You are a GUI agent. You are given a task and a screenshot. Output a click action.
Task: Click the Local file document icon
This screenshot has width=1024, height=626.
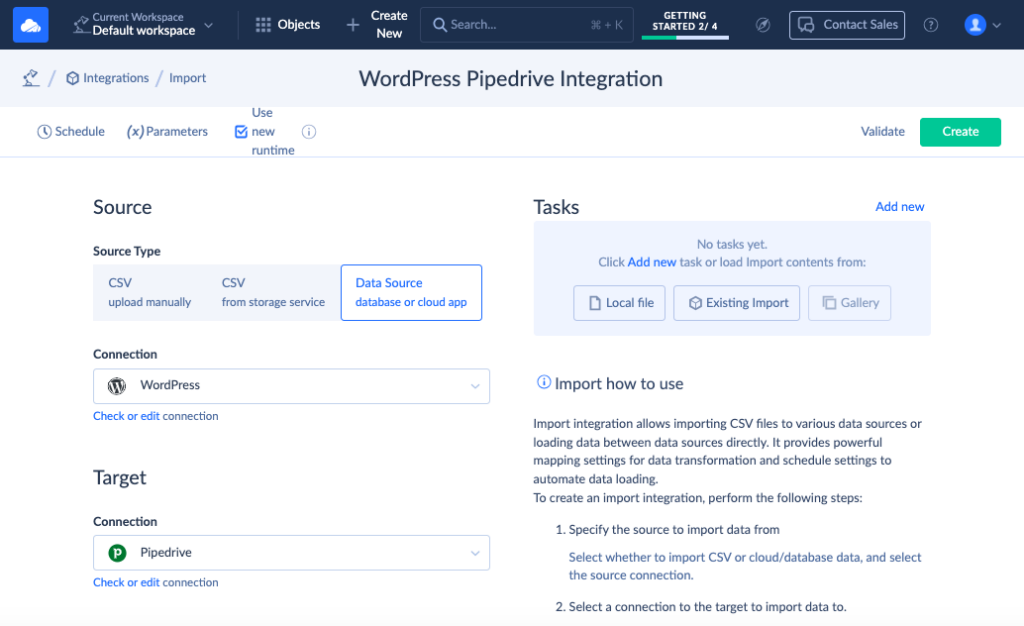pyautogui.click(x=595, y=303)
